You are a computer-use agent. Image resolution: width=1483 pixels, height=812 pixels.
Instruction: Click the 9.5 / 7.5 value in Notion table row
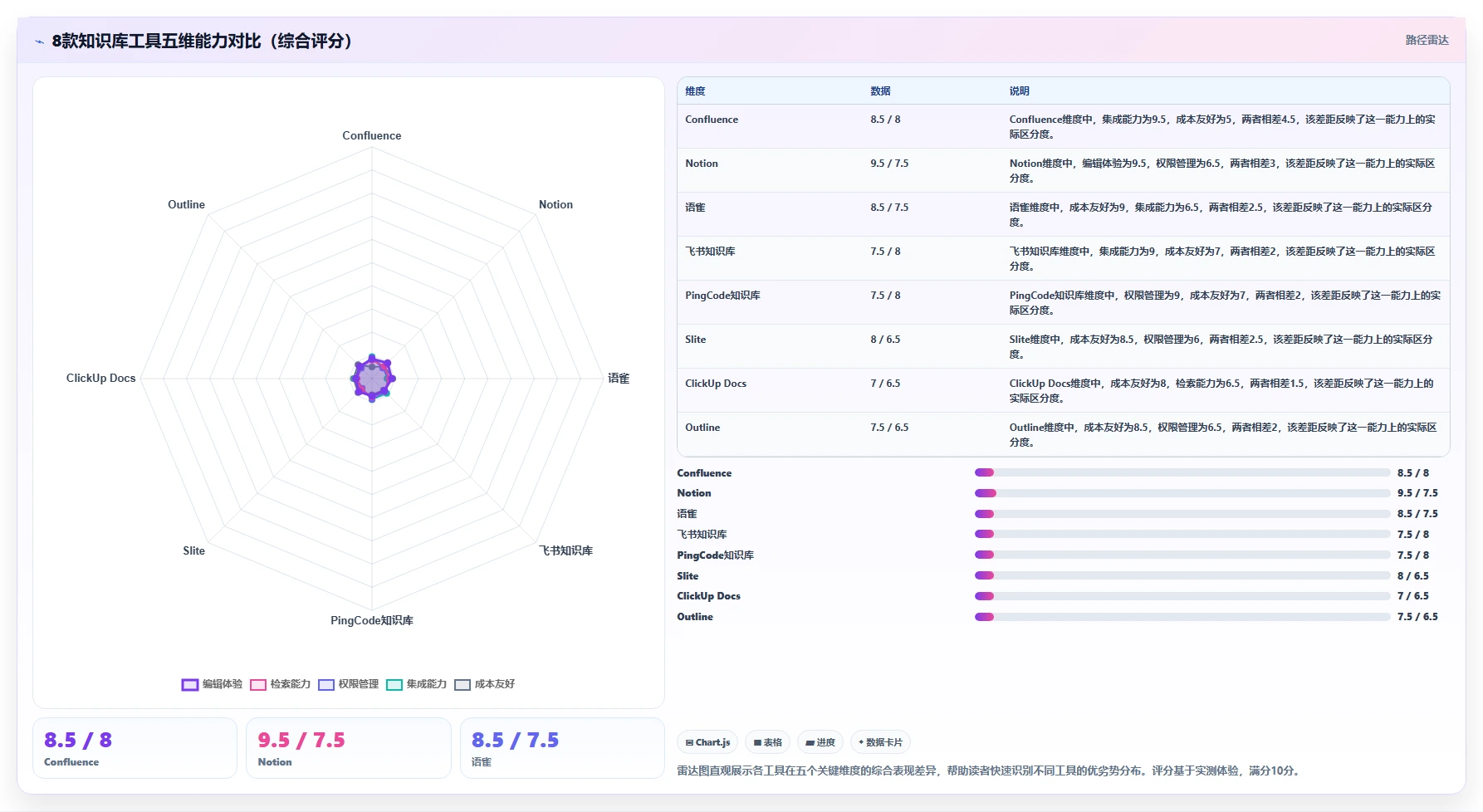tap(889, 164)
